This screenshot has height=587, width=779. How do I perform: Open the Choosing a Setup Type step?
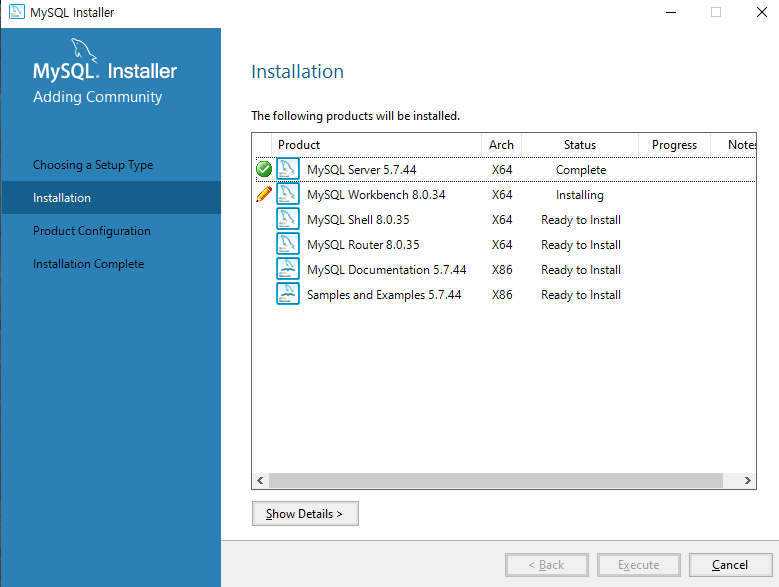coord(93,165)
